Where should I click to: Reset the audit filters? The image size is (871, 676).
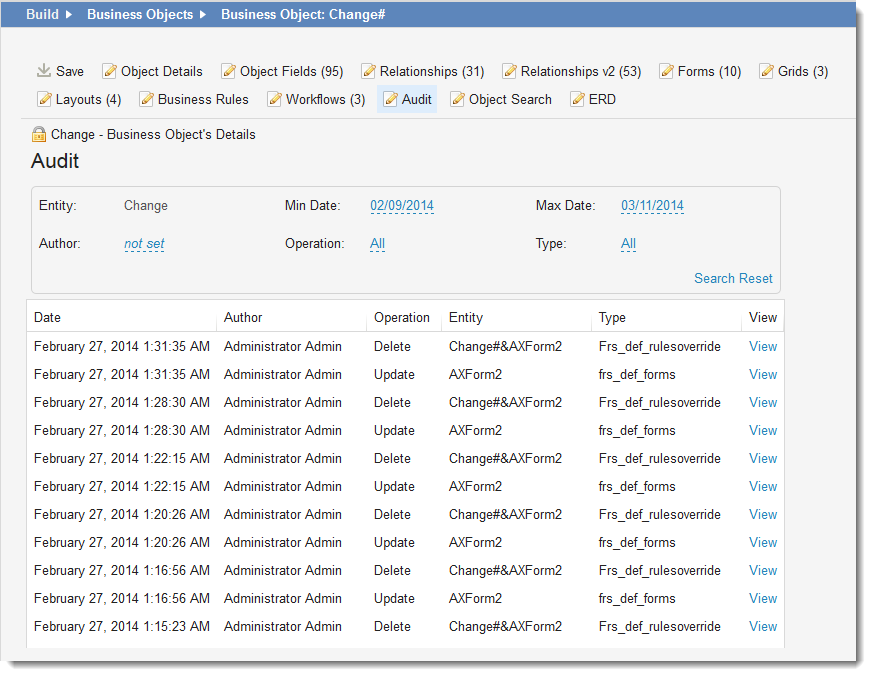click(756, 278)
